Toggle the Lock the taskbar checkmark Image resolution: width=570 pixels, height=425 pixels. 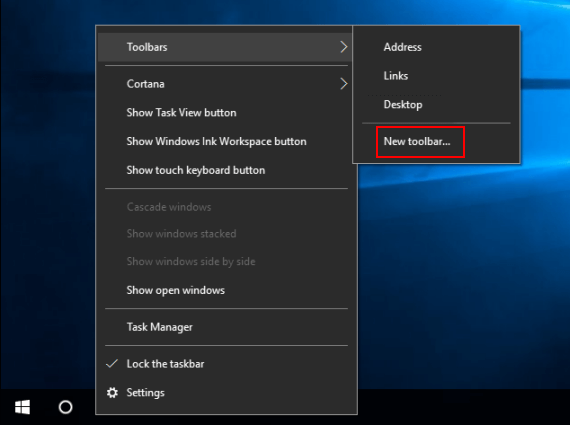pos(112,364)
